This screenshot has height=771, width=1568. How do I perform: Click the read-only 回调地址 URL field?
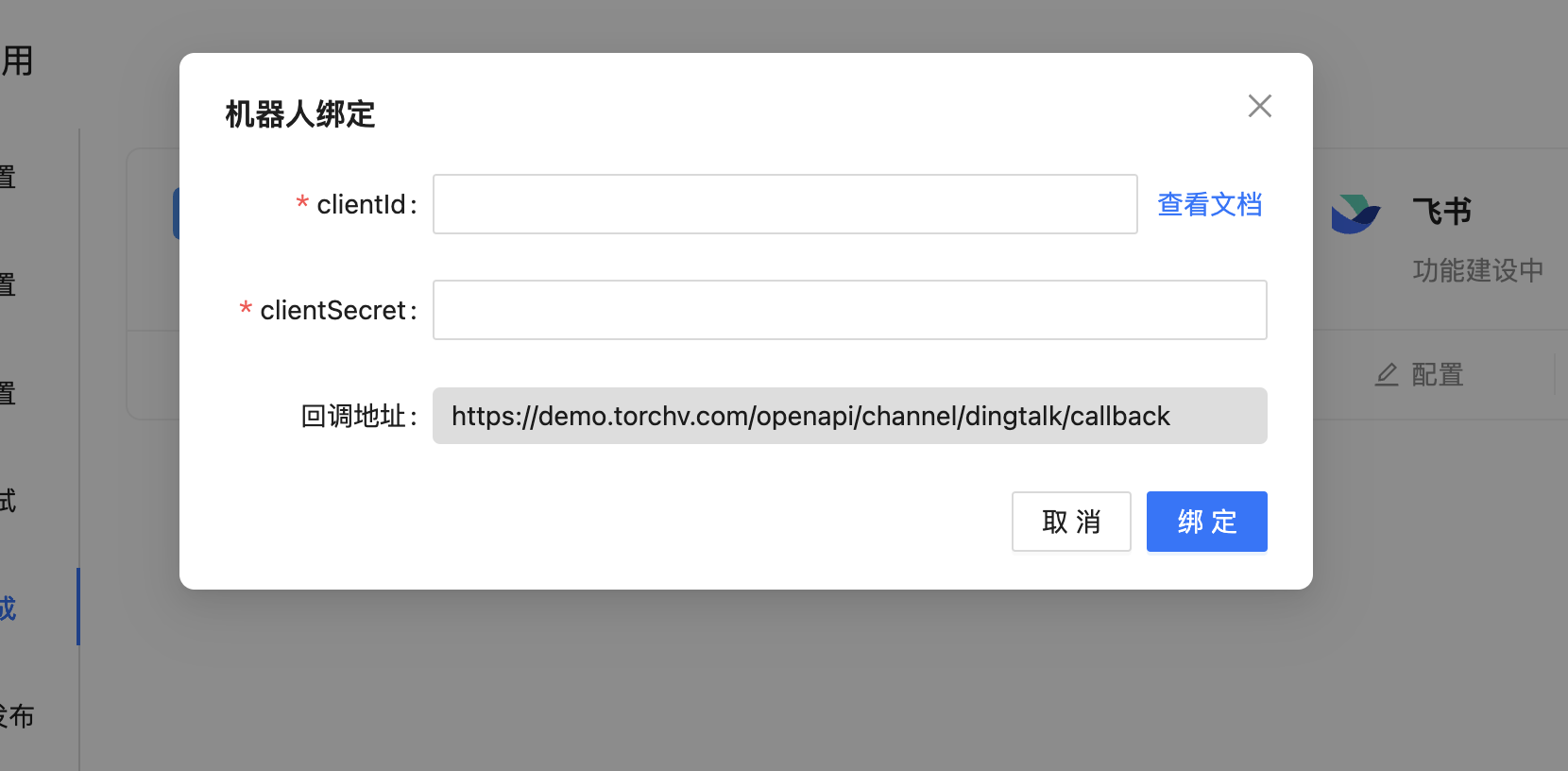(850, 416)
